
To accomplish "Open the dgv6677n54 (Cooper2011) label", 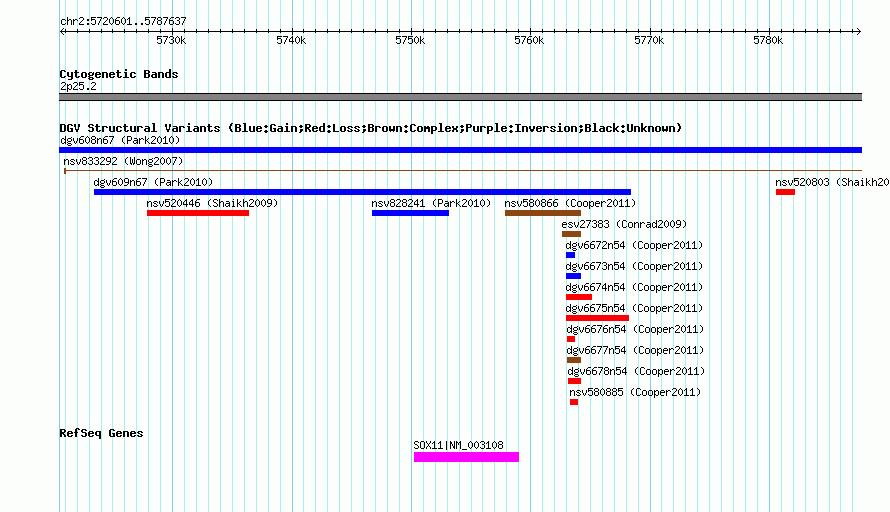I will point(635,350).
